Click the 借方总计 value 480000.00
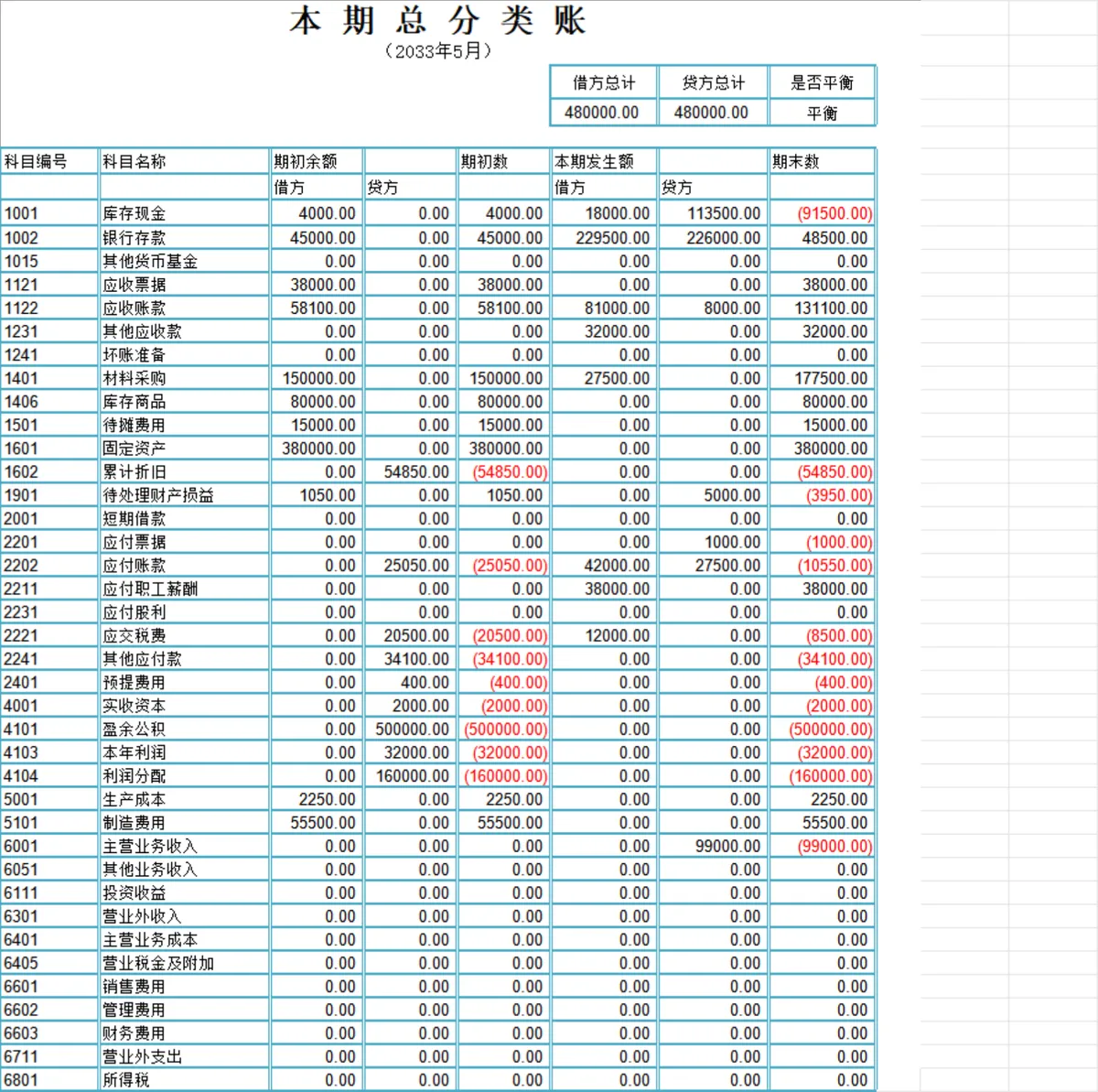Viewport: 1098px width, 1092px height. click(601, 113)
